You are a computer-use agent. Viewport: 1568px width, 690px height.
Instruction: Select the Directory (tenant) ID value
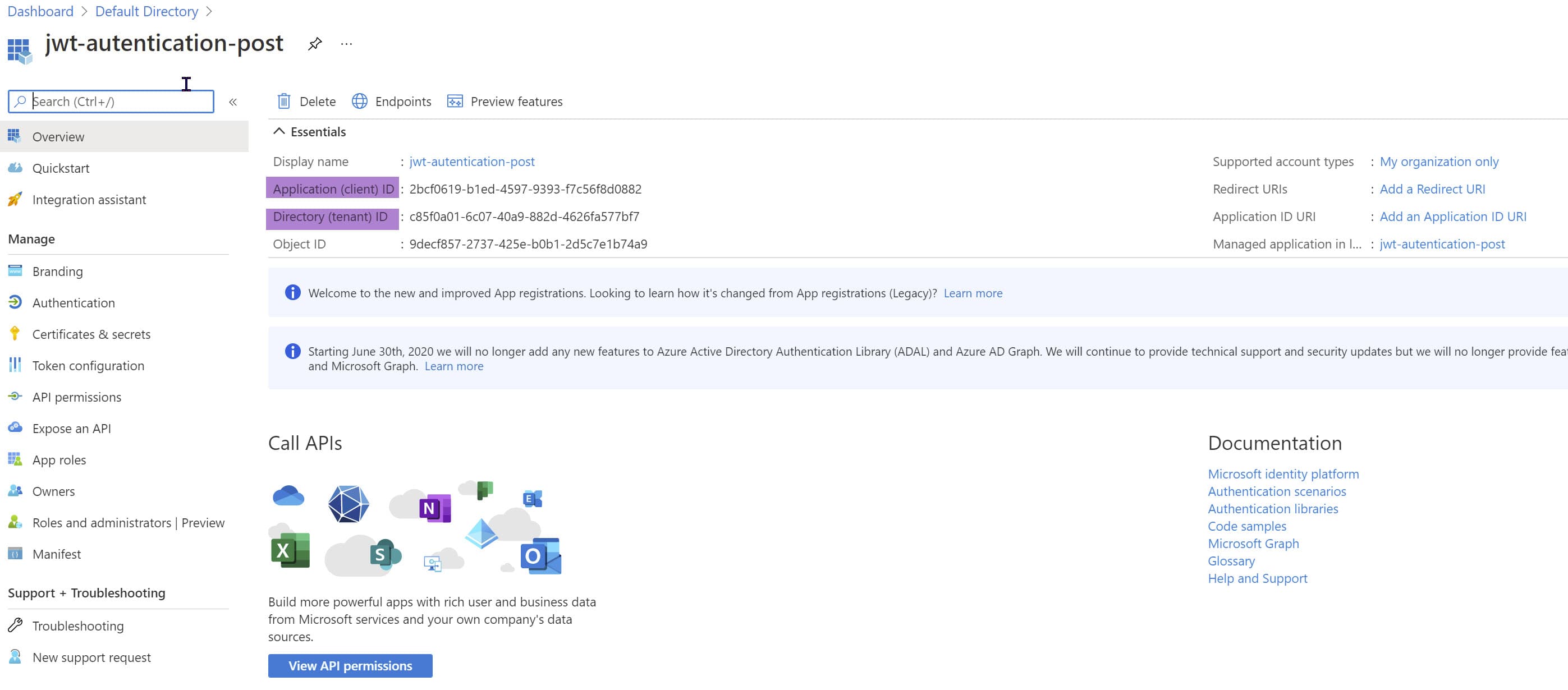[524, 216]
